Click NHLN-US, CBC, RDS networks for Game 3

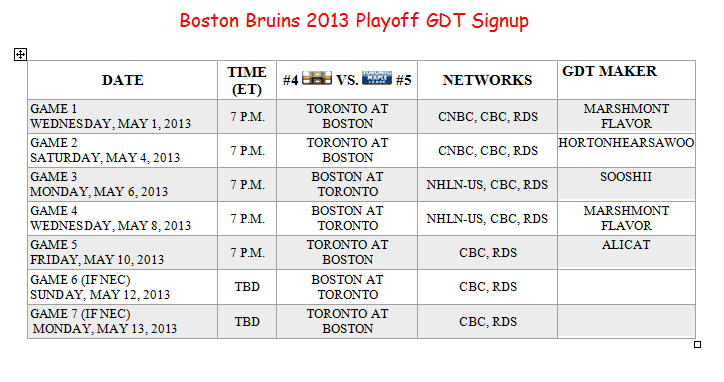point(487,185)
